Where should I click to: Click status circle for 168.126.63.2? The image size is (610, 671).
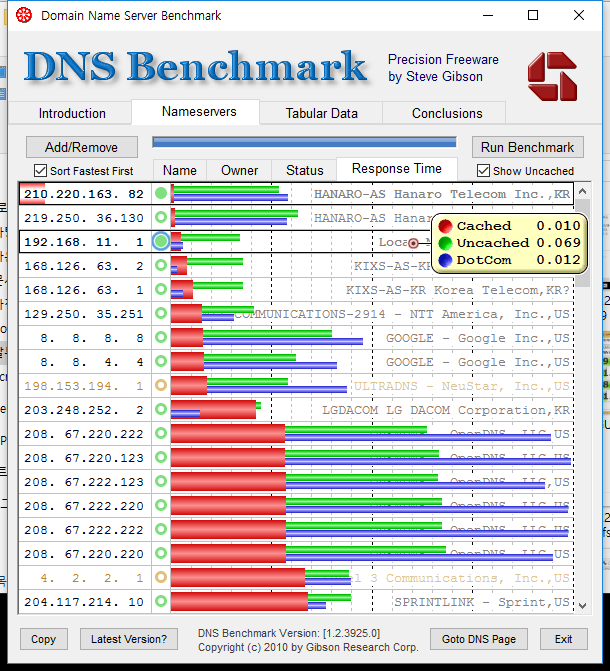(x=161, y=265)
